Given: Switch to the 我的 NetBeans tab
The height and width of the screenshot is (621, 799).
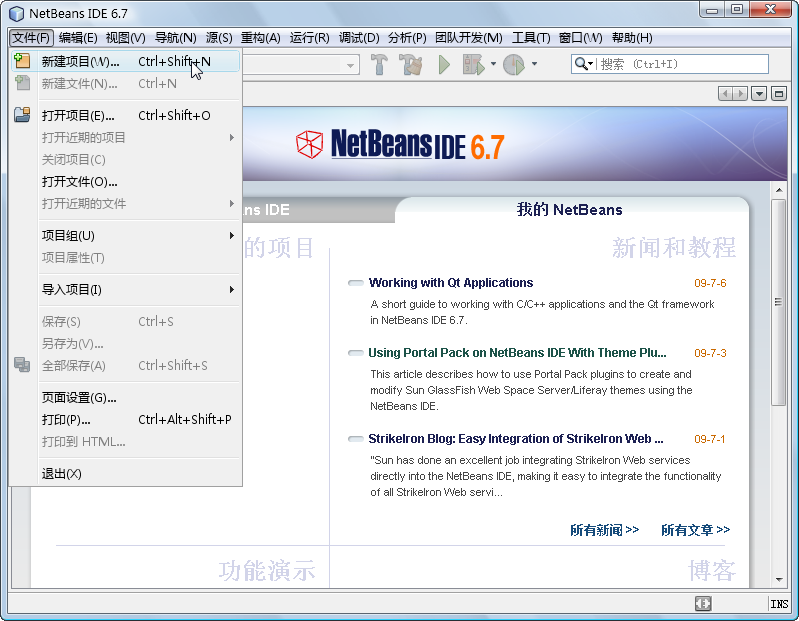Looking at the screenshot, I should point(569,210).
